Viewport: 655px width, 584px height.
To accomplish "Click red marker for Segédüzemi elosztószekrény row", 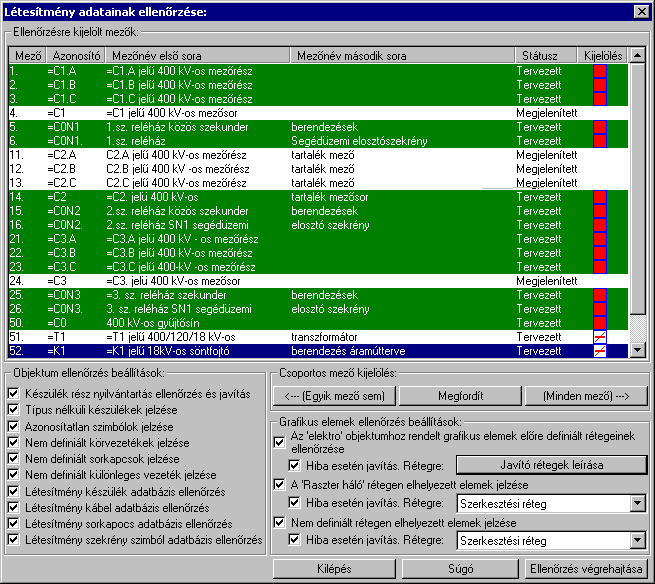I will pyautogui.click(x=600, y=141).
